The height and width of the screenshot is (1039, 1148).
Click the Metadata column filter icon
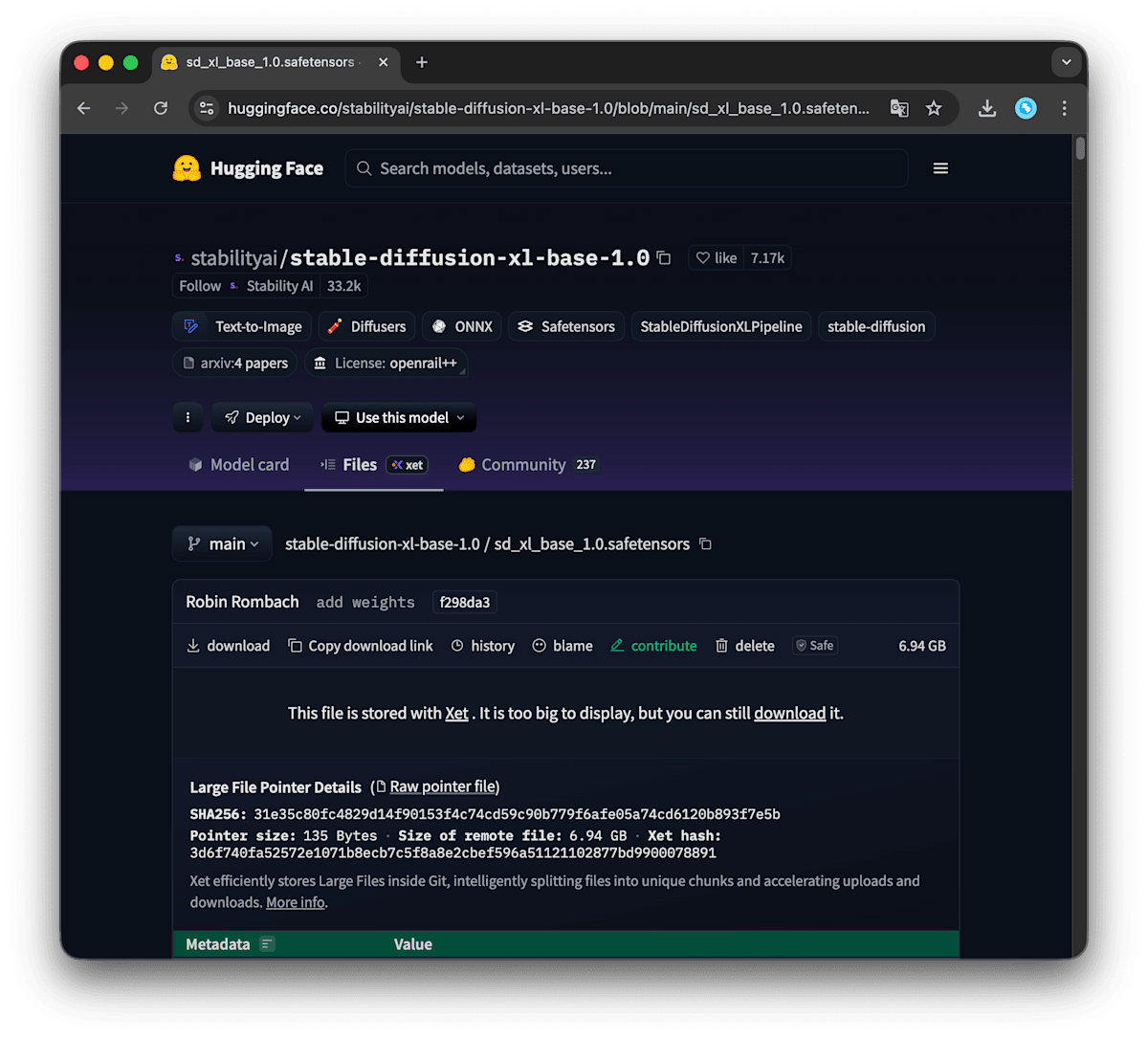(x=268, y=944)
